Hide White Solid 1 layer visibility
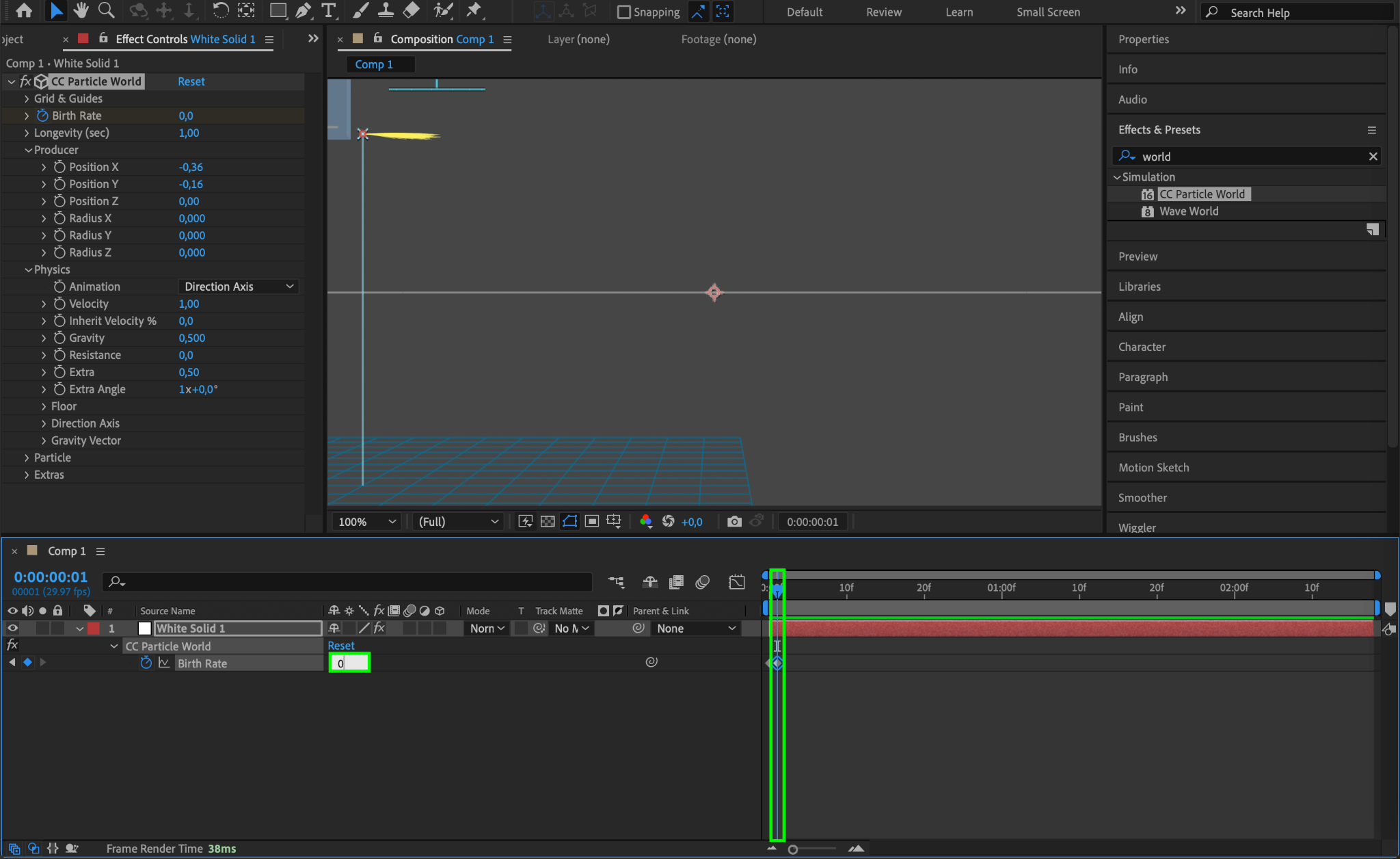Viewport: 1400px width, 859px height. pyautogui.click(x=12, y=628)
